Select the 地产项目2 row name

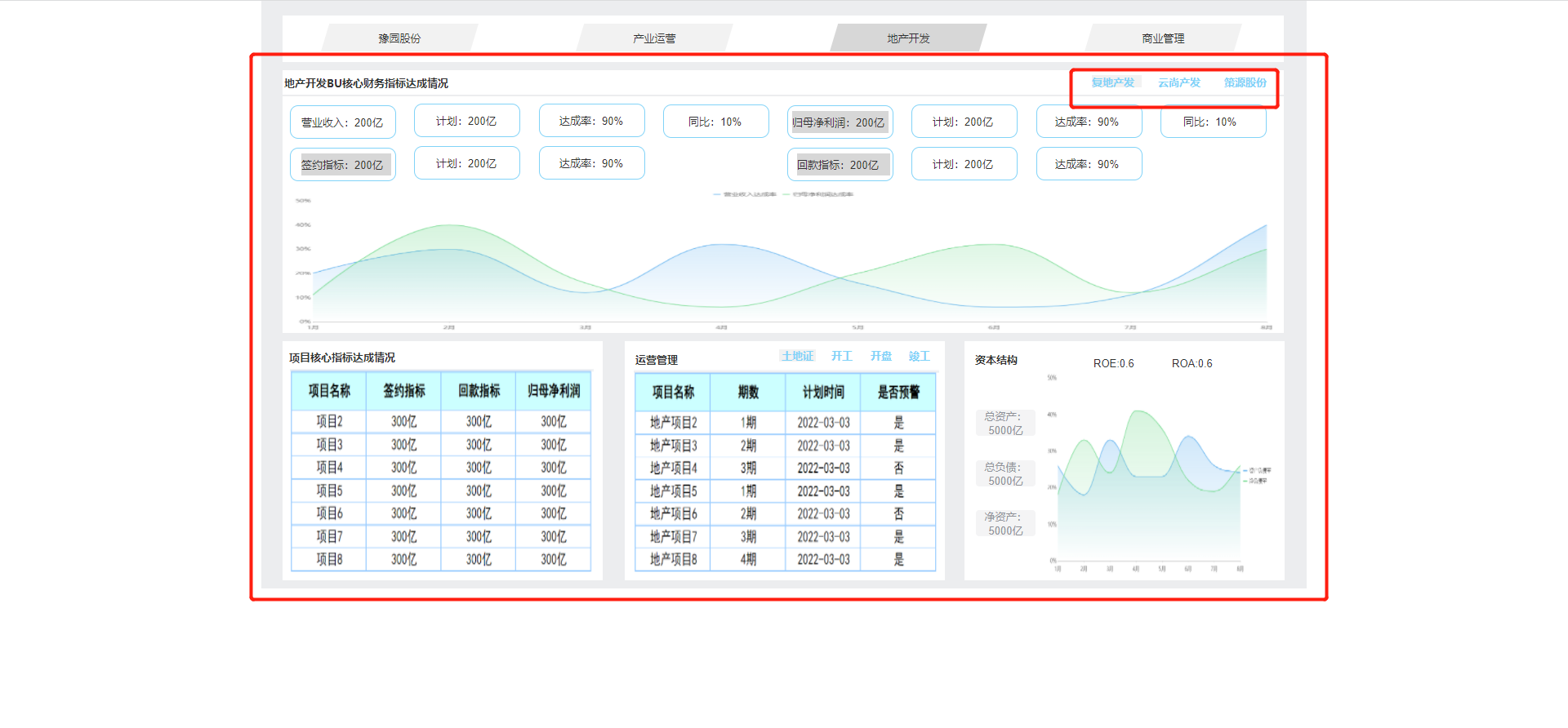tap(674, 423)
